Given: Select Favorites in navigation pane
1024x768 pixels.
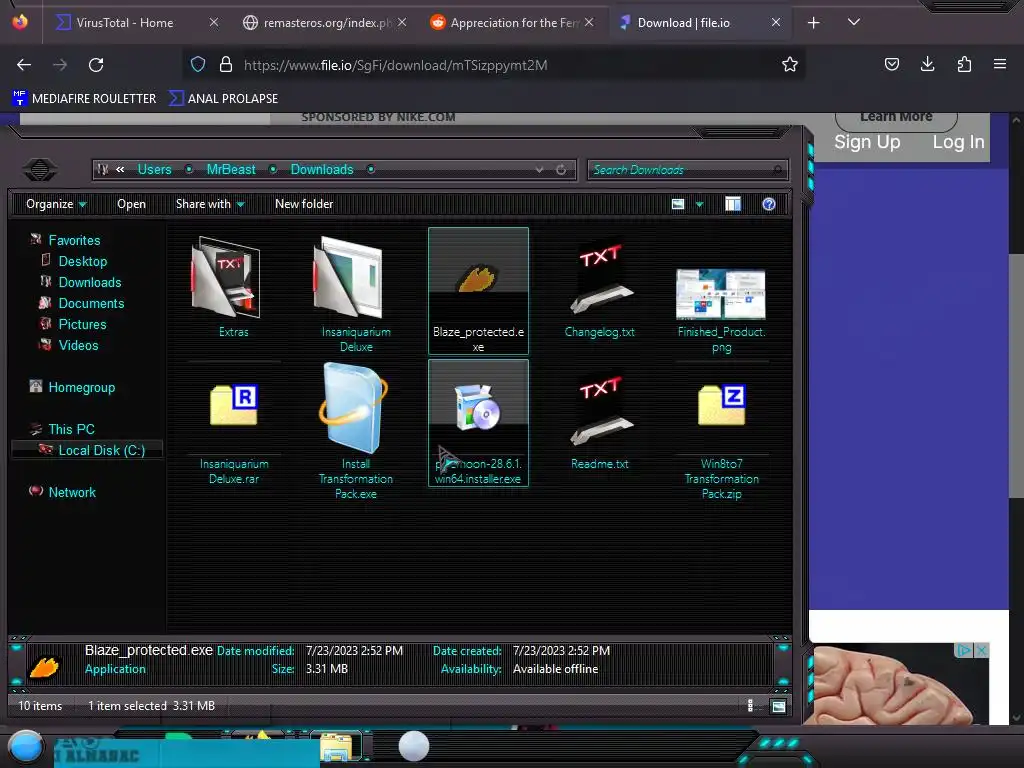Looking at the screenshot, I should coord(74,240).
